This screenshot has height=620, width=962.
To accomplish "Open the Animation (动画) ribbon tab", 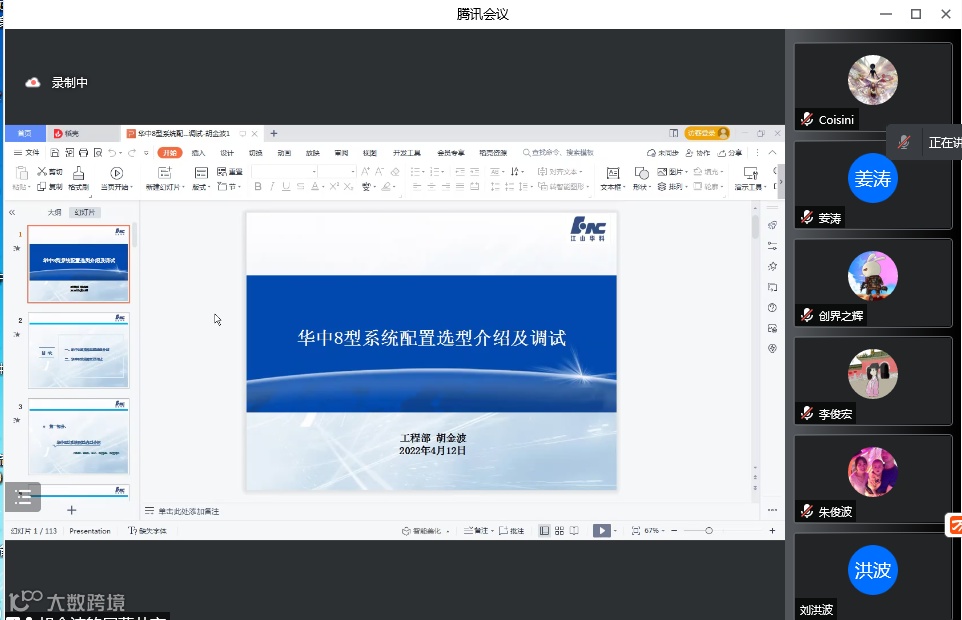I will pyautogui.click(x=284, y=153).
